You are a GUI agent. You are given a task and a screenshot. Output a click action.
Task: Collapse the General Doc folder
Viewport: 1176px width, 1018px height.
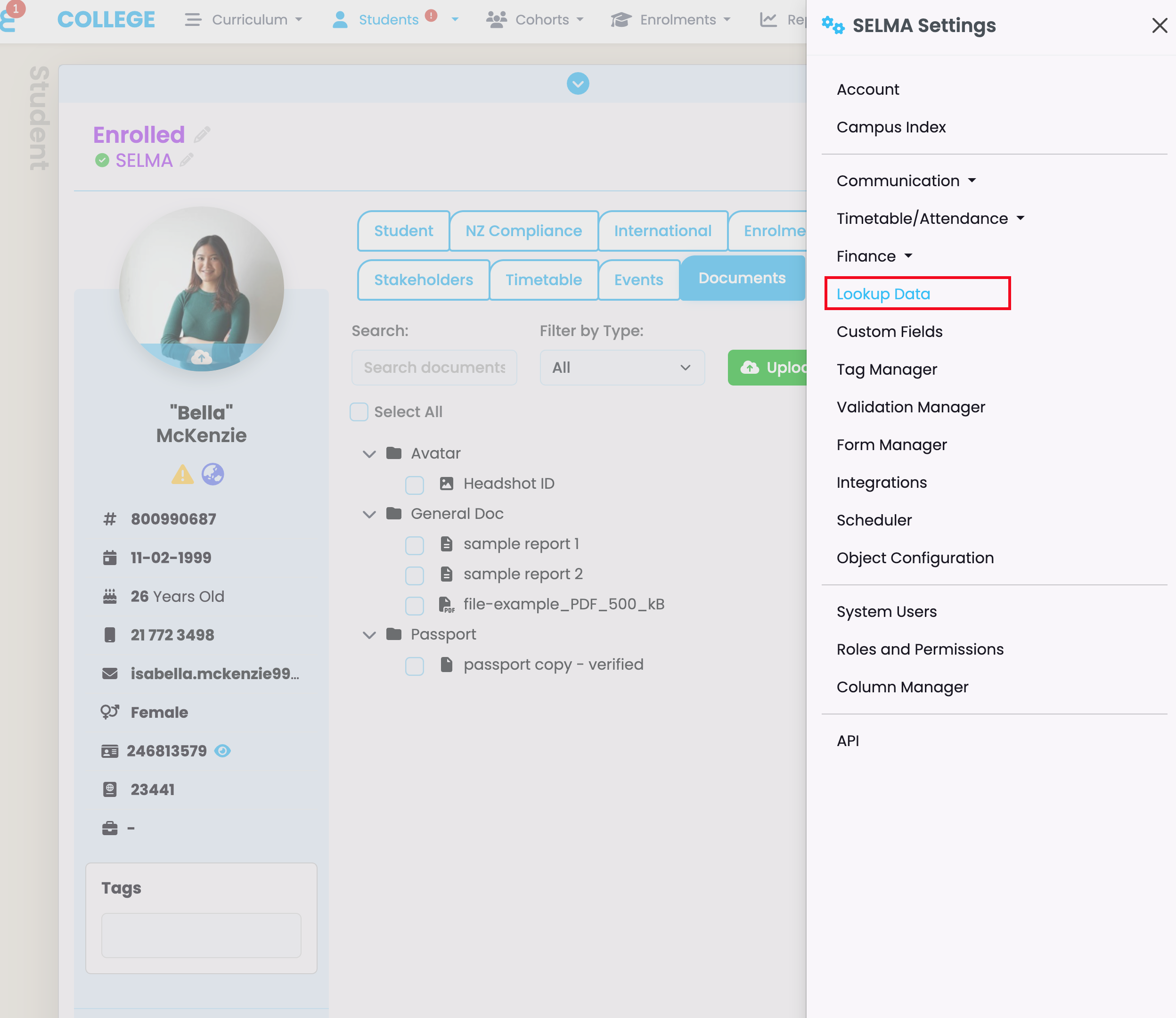369,514
